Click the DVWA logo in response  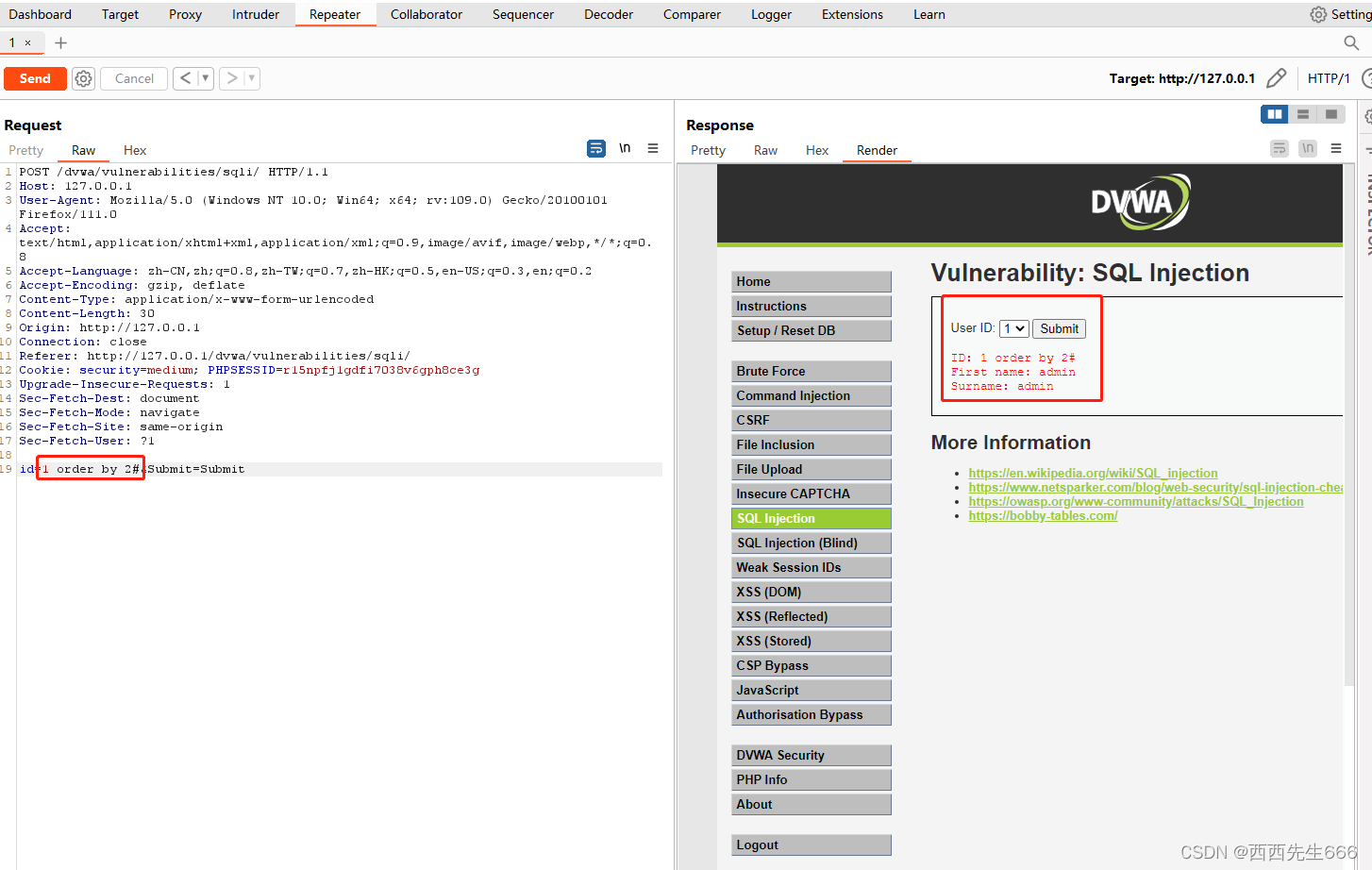point(1141,201)
